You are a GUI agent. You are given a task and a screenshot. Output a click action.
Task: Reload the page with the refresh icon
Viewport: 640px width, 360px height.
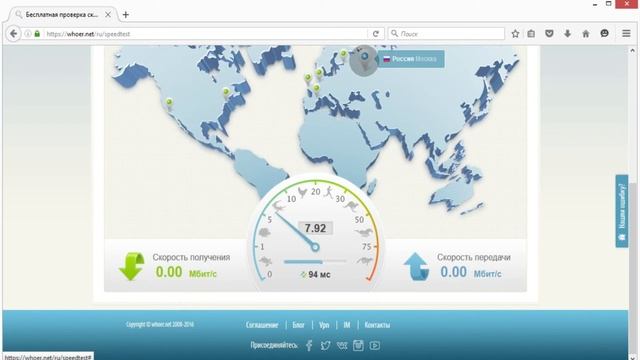(x=376, y=34)
